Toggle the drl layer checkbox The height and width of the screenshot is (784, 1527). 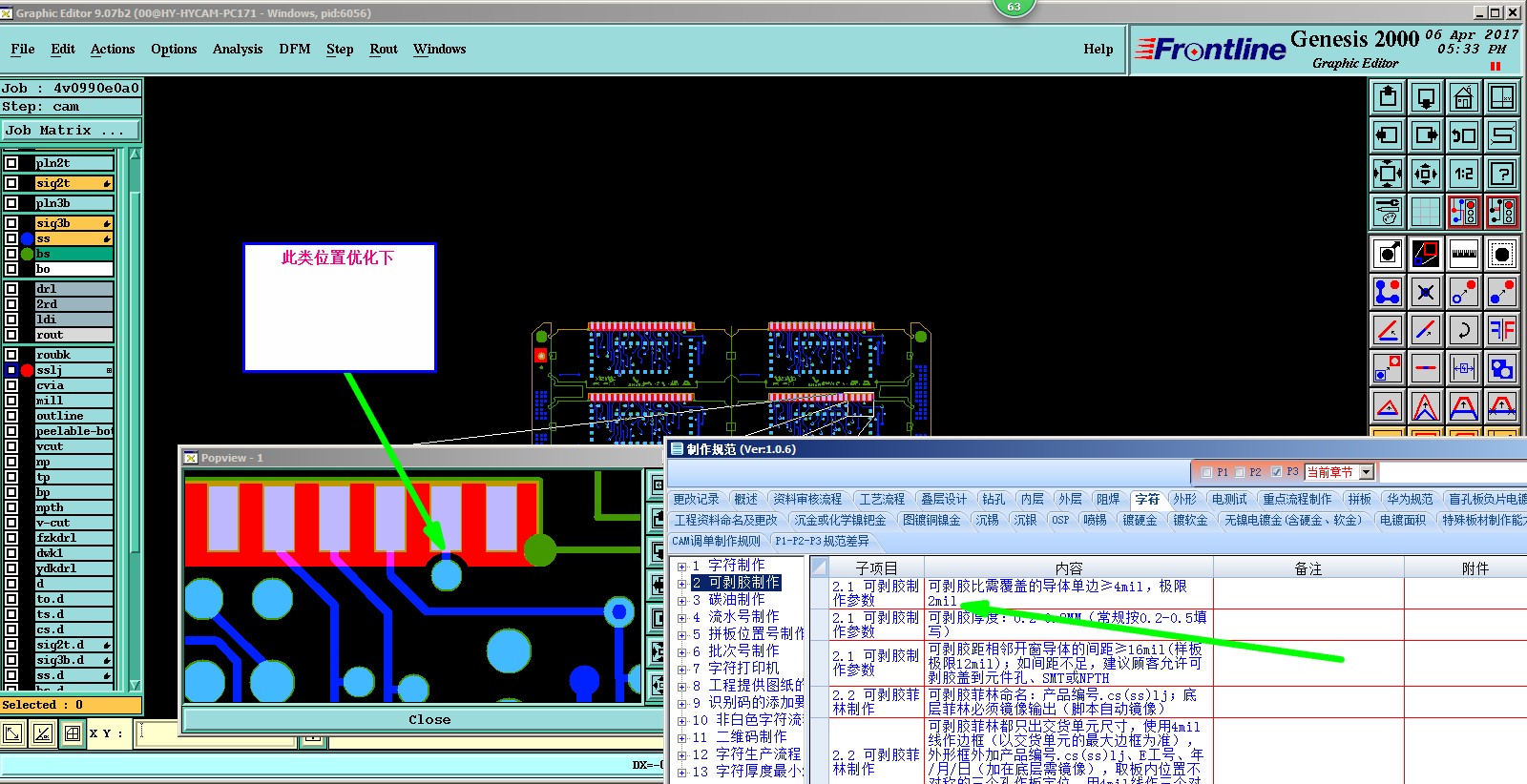point(11,289)
